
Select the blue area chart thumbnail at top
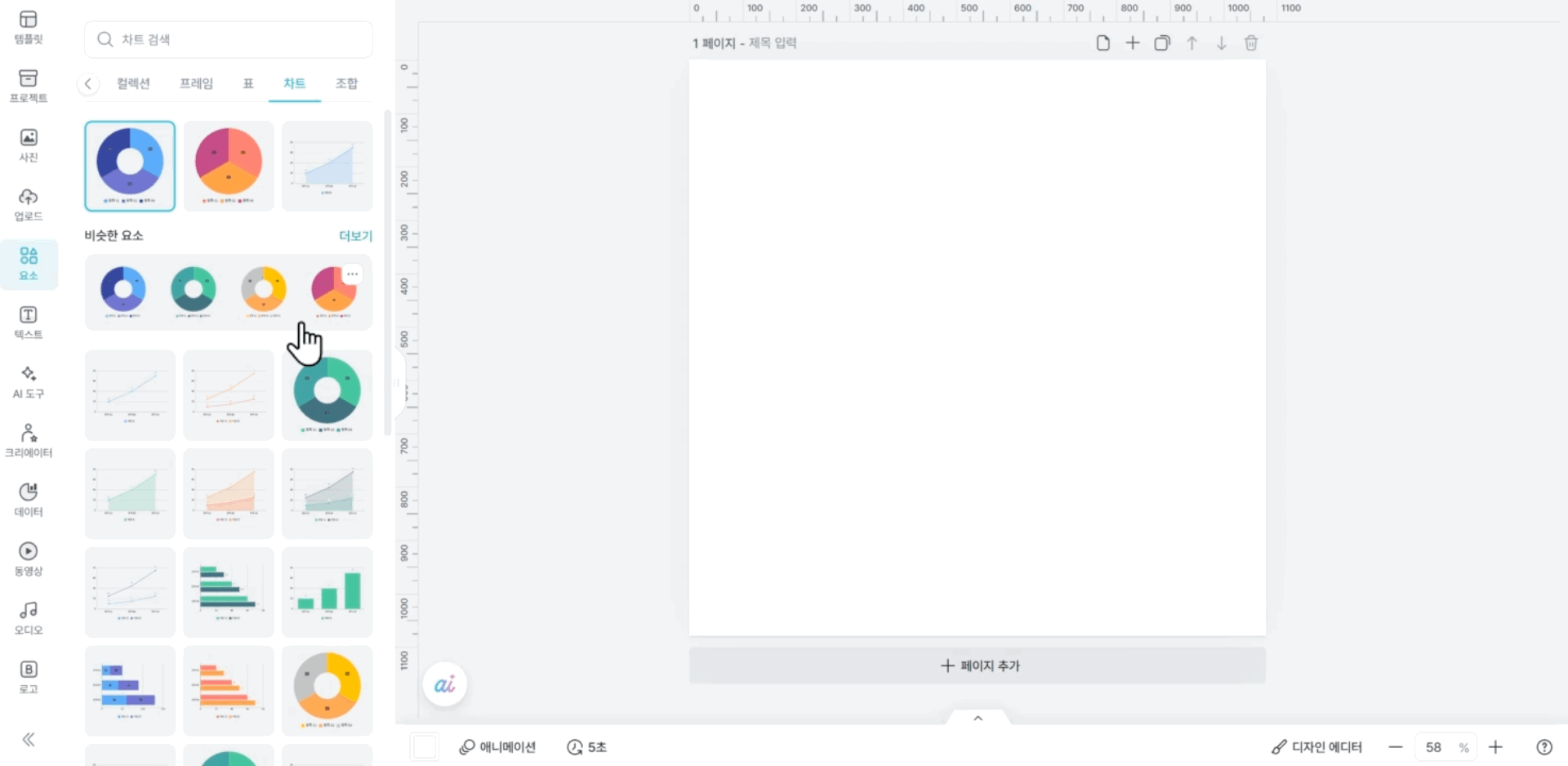coord(327,166)
